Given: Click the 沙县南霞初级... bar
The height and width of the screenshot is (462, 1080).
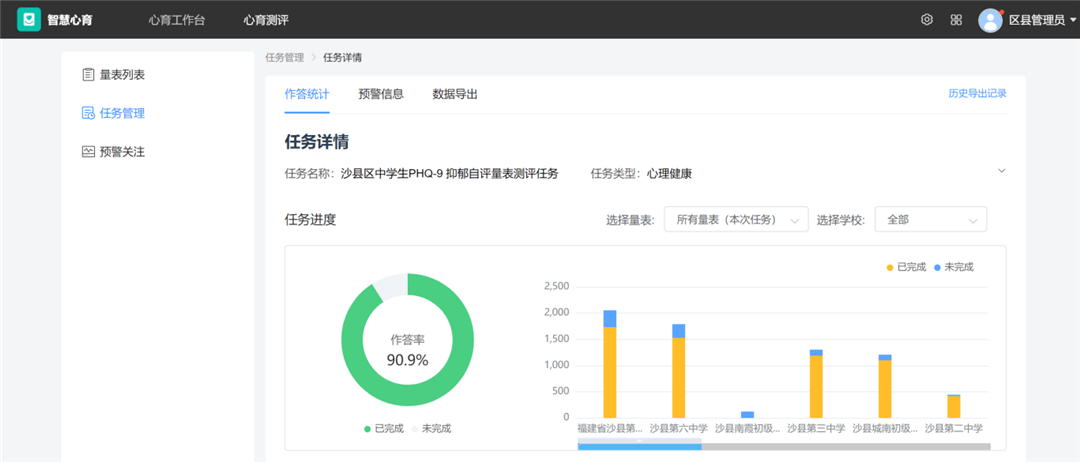Looking at the screenshot, I should [747, 414].
